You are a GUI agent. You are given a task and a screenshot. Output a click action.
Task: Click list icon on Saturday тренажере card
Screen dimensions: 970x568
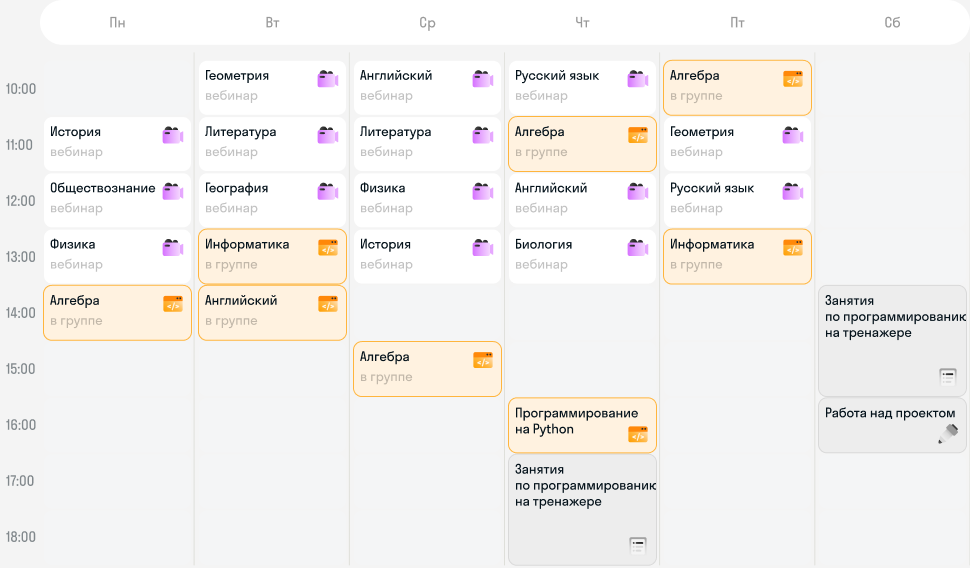(x=948, y=376)
